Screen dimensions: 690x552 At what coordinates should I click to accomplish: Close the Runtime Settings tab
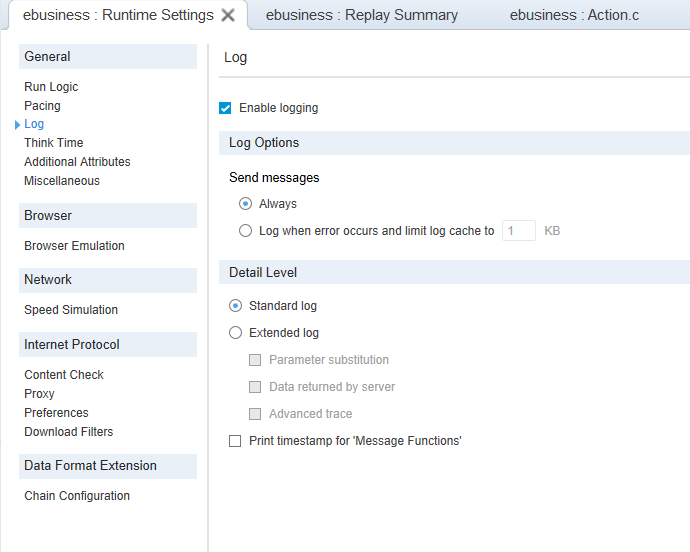click(x=228, y=15)
